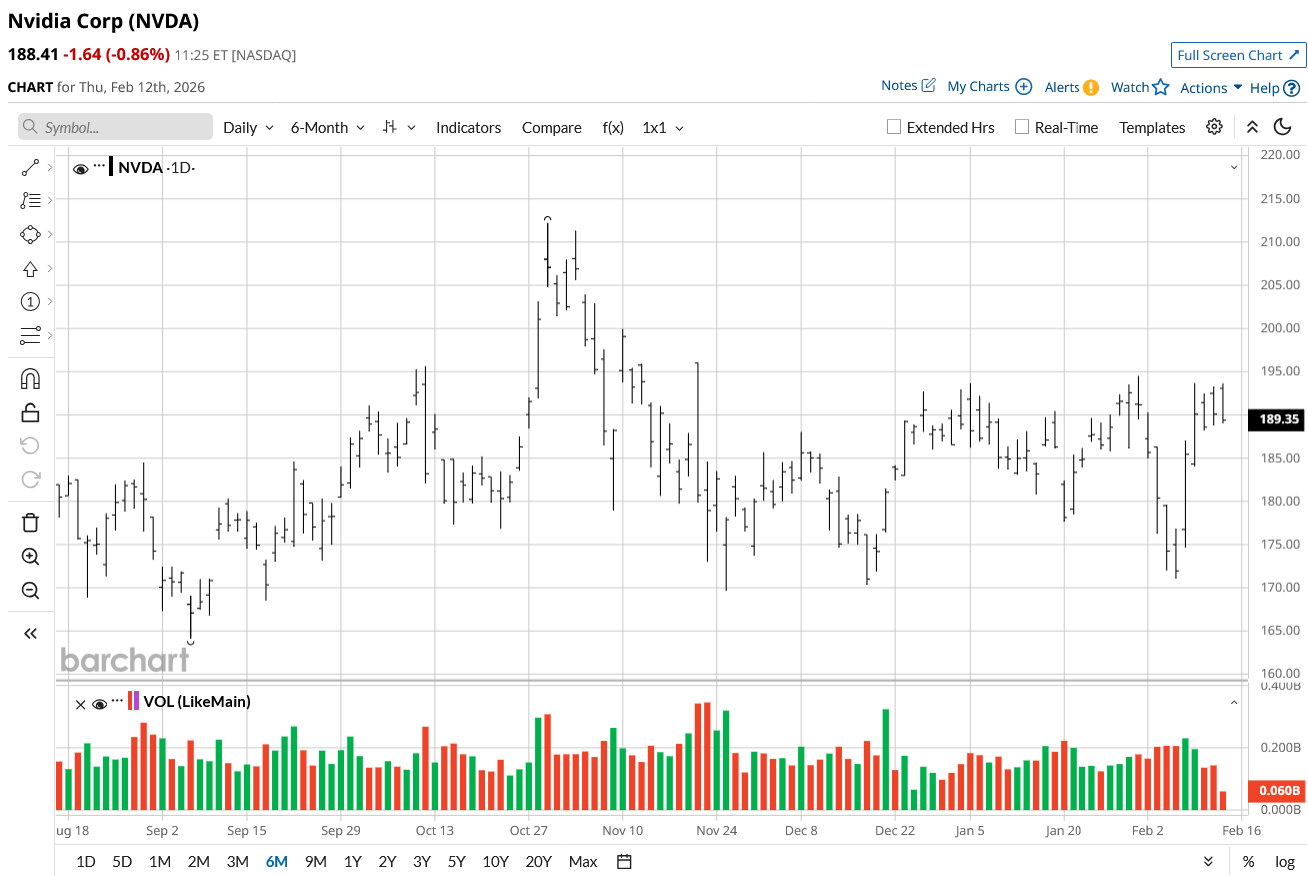Screen dimensions: 1308x876
Task: Redo the last chart action
Action: [x=30, y=479]
